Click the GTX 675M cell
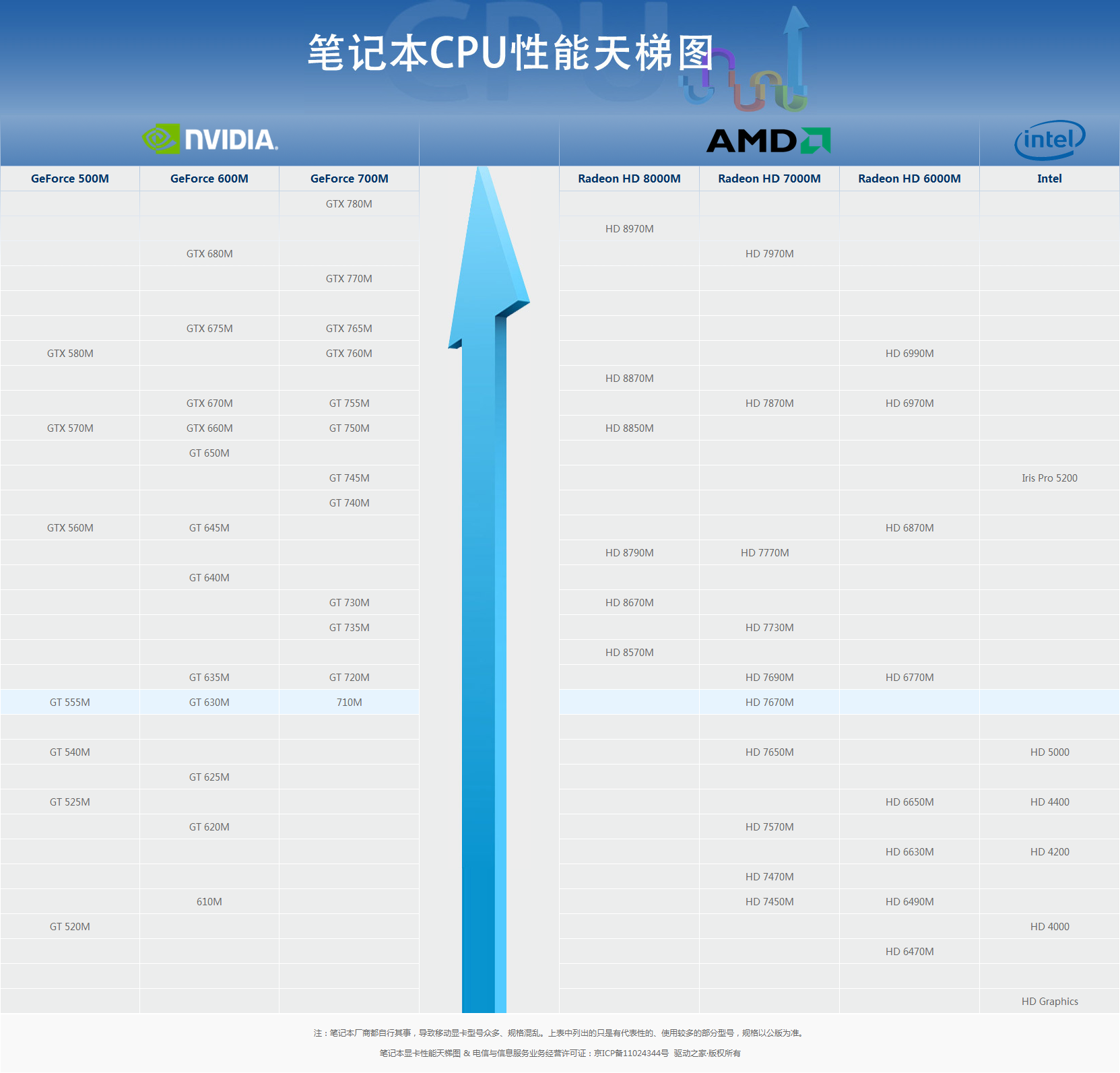Viewport: 1120px width, 1073px height. pyautogui.click(x=209, y=329)
